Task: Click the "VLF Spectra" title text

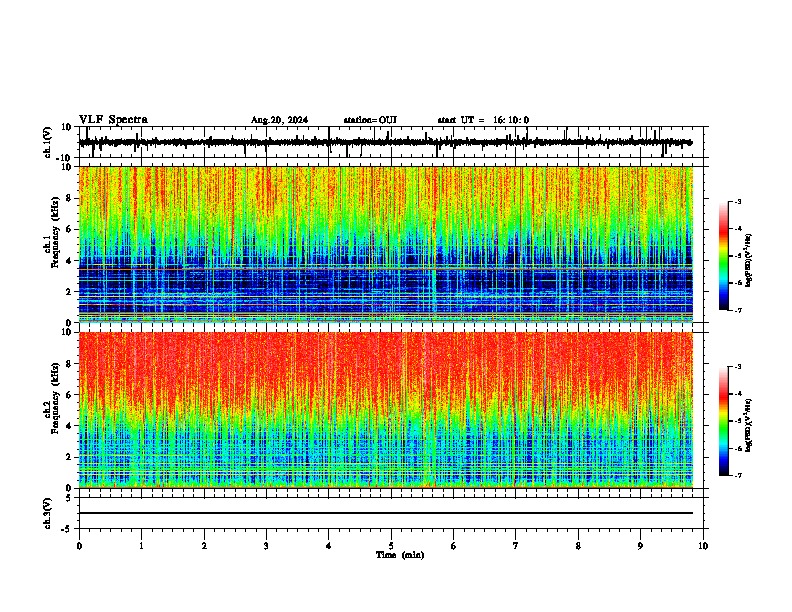Action: tap(113, 120)
